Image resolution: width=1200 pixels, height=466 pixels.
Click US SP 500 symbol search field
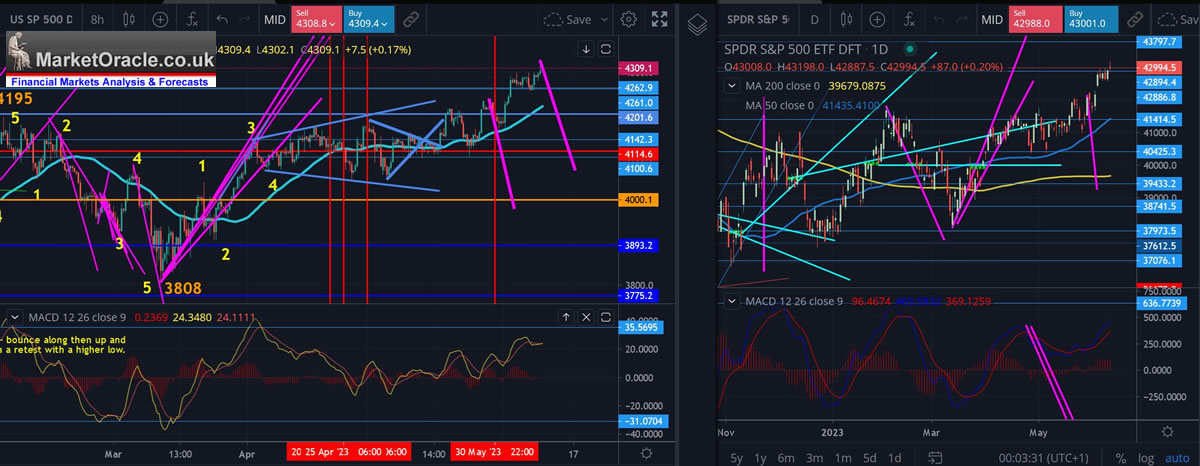pos(38,19)
